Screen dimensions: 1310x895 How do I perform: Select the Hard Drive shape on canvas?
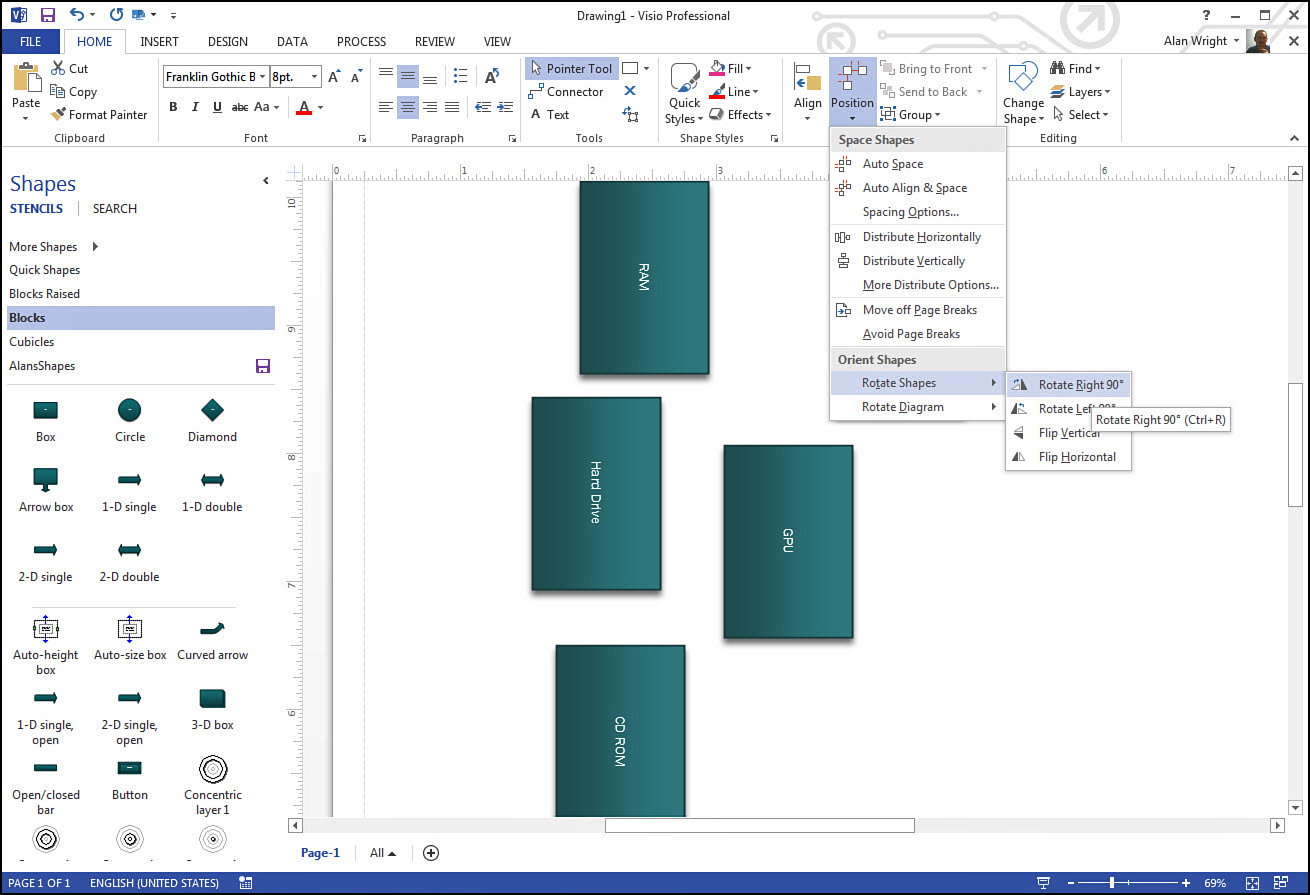coord(596,493)
